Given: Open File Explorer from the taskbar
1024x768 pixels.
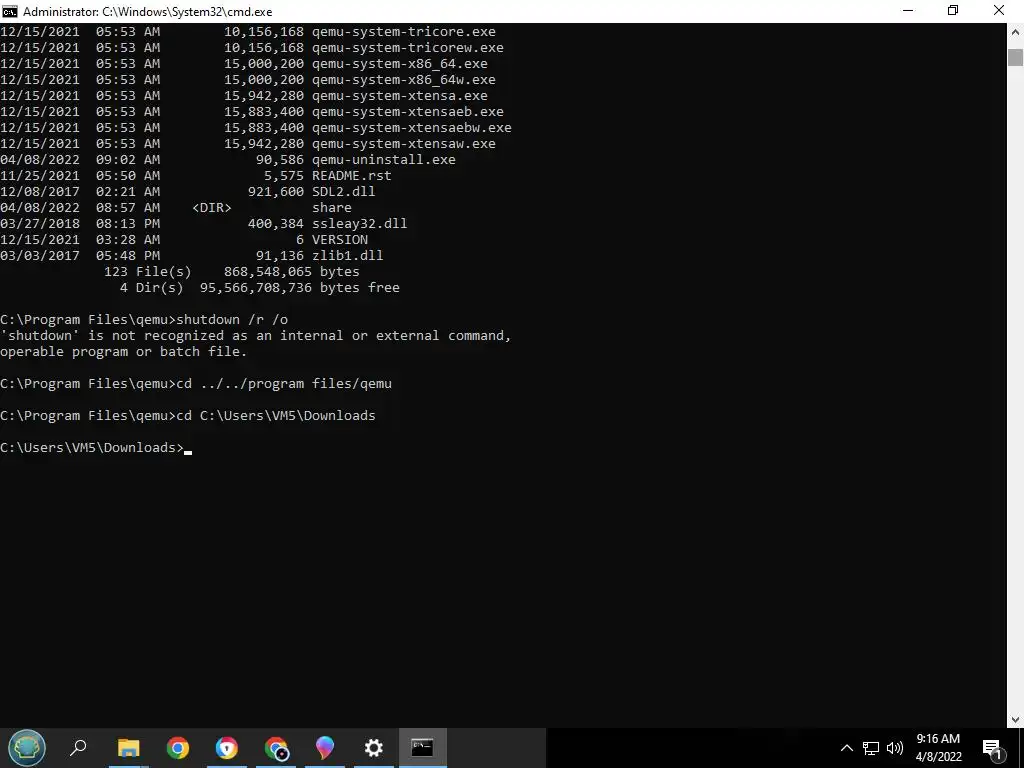Looking at the screenshot, I should tap(128, 748).
